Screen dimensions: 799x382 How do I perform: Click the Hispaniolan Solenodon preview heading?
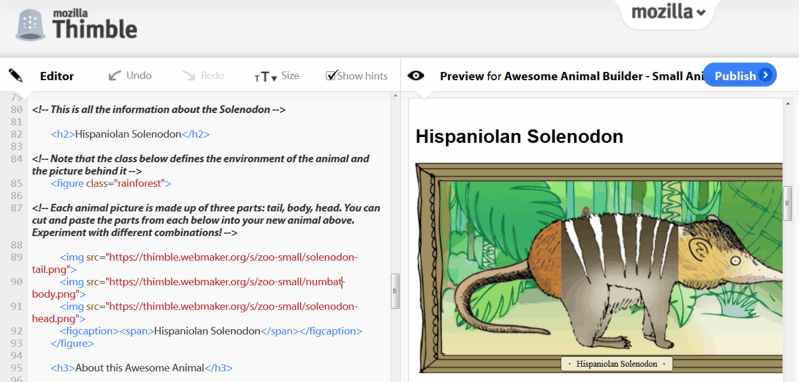click(x=519, y=137)
